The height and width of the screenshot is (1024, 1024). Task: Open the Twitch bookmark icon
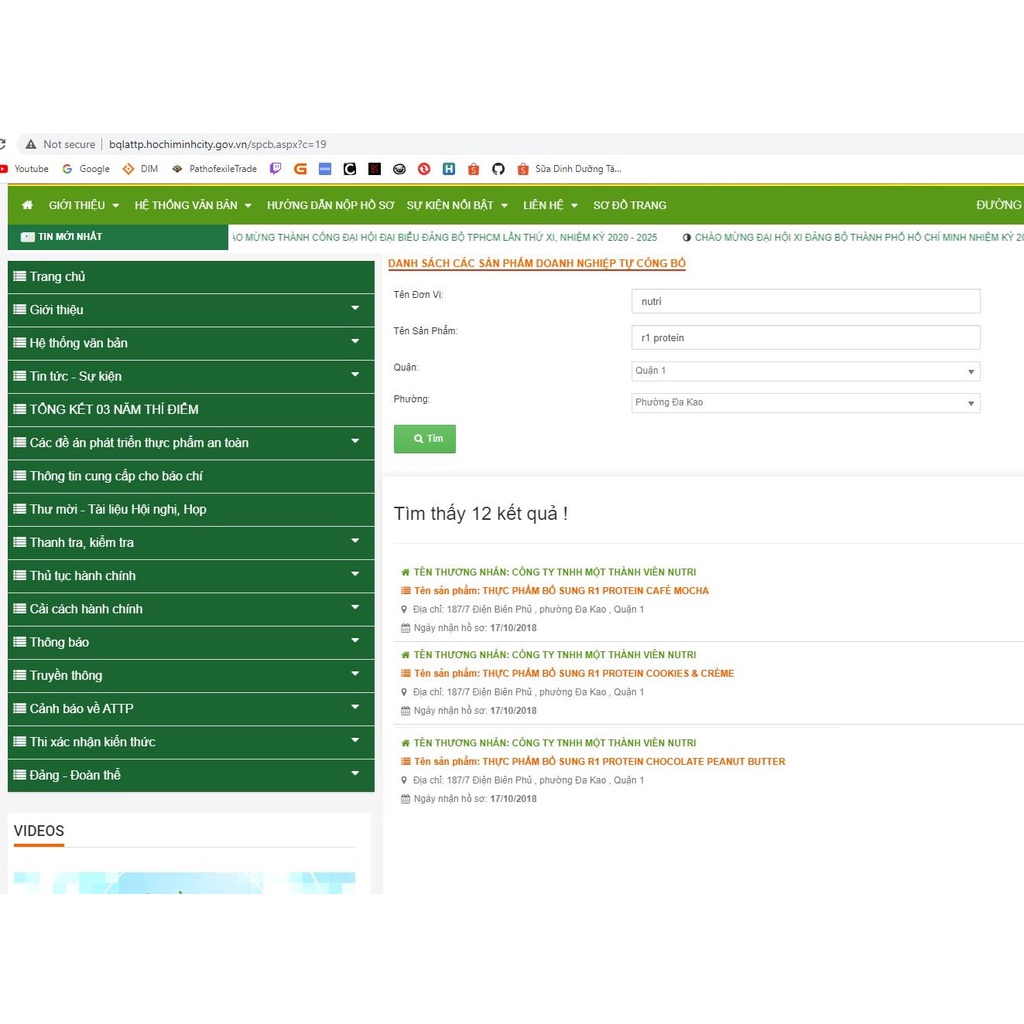(x=276, y=169)
